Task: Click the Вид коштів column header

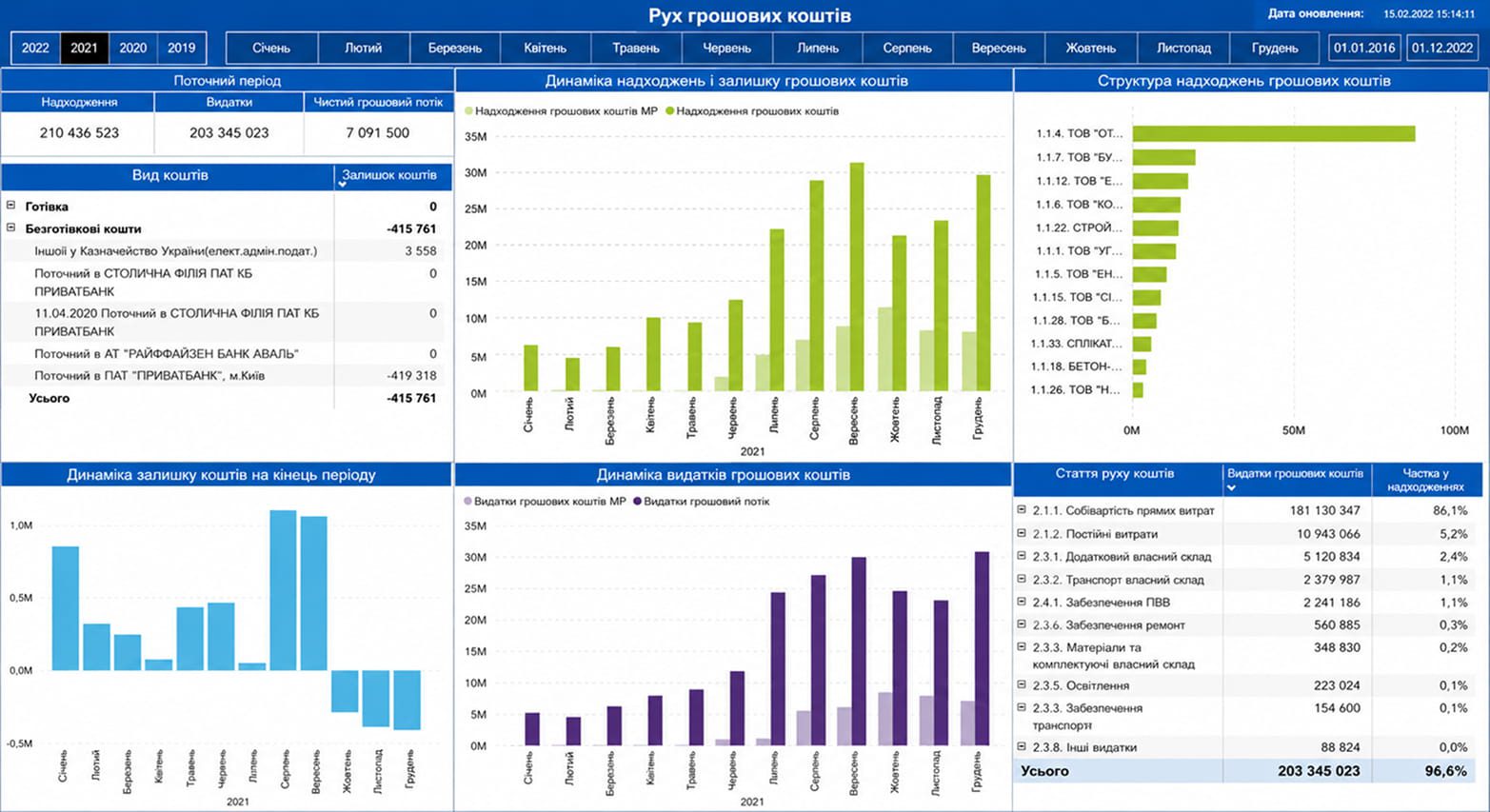Action: point(169,175)
